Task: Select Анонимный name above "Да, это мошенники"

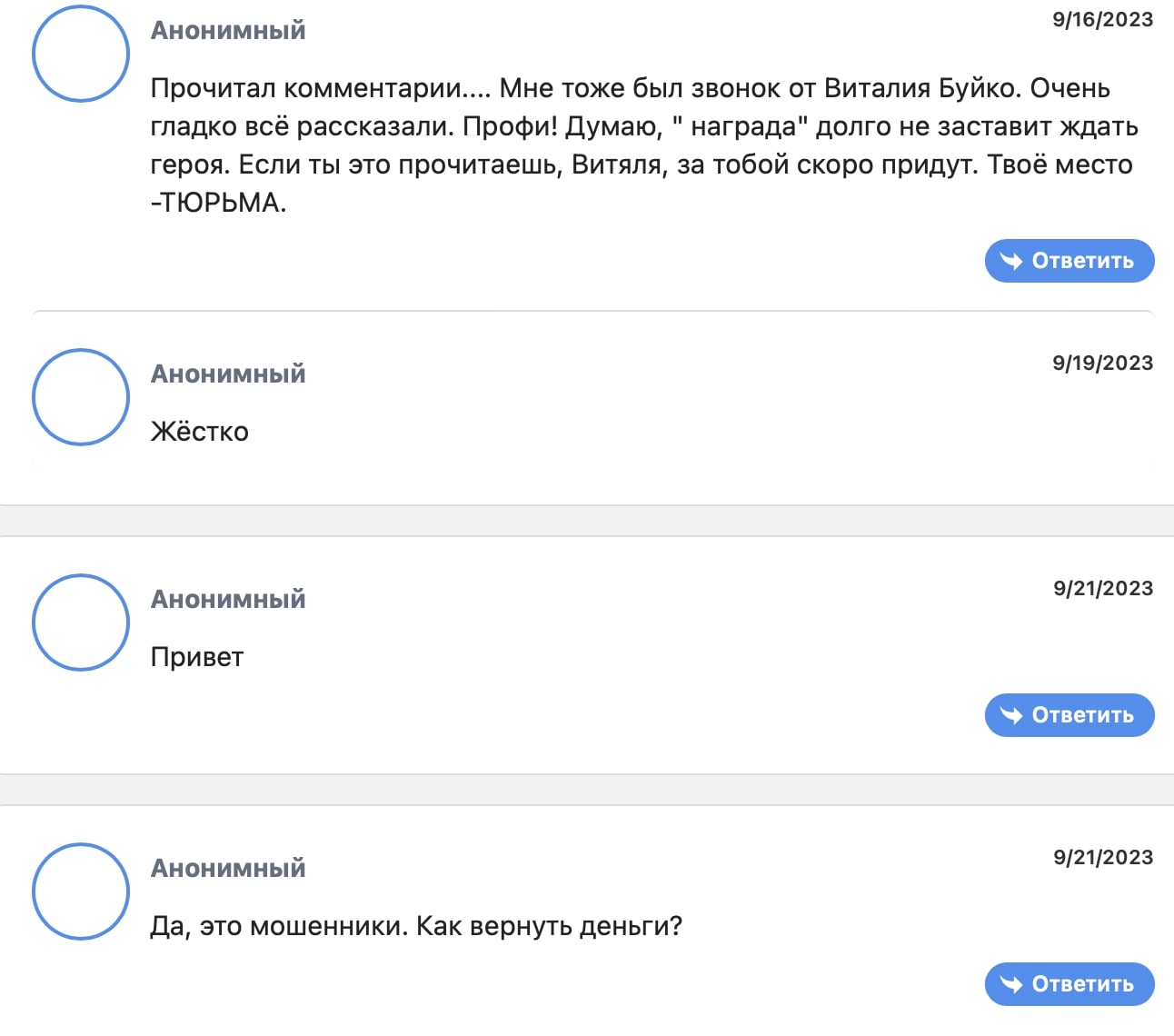Action: (228, 869)
